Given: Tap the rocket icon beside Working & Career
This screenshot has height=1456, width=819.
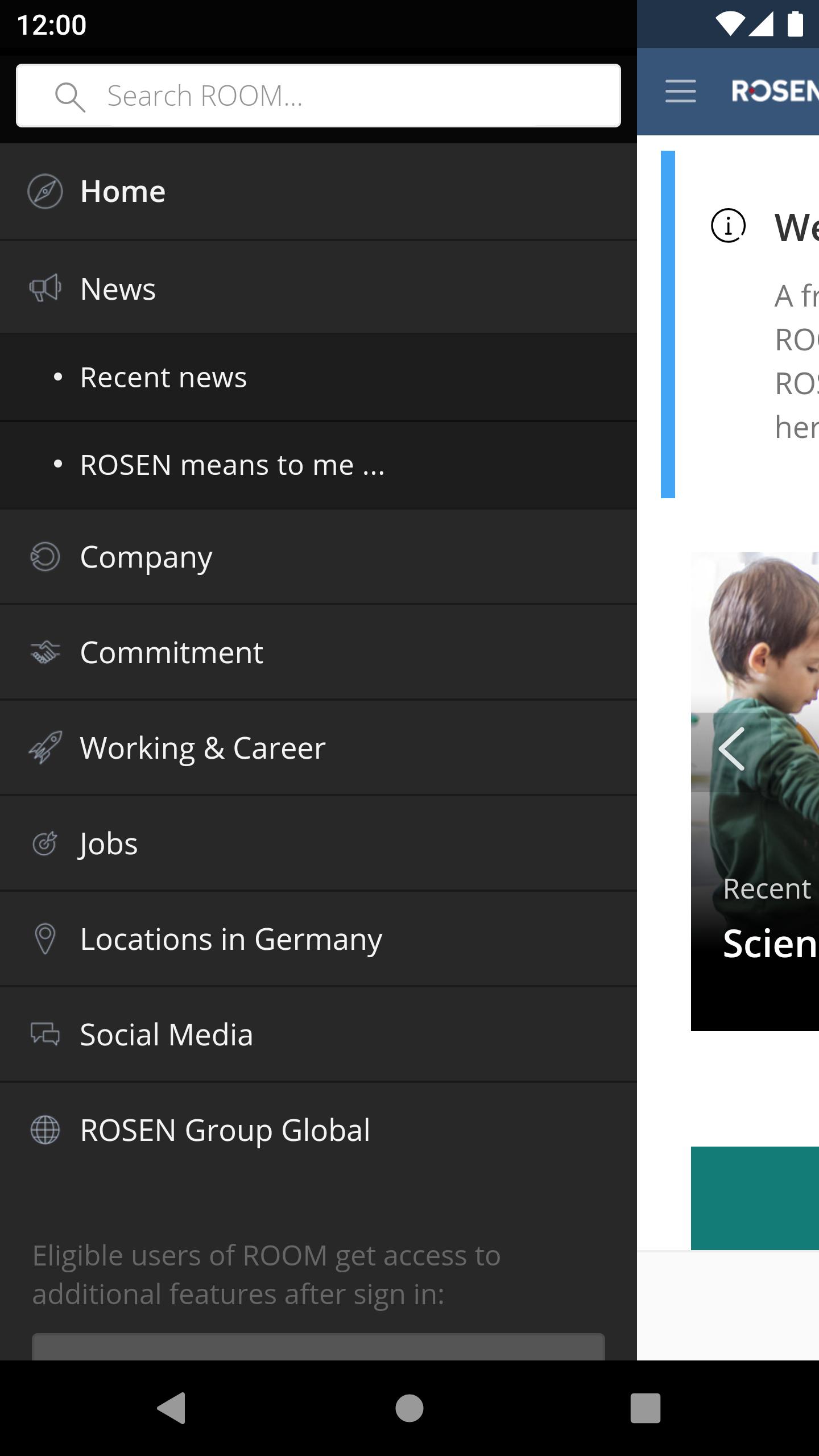Looking at the screenshot, I should pos(45,747).
